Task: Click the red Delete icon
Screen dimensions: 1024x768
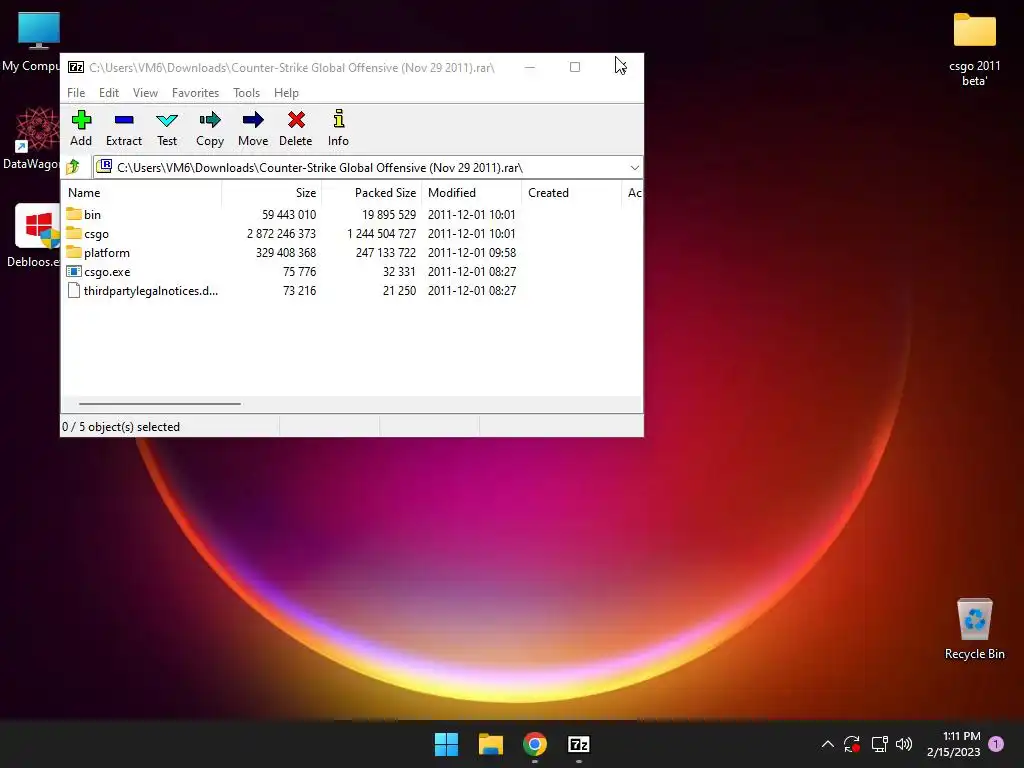Action: (x=296, y=120)
